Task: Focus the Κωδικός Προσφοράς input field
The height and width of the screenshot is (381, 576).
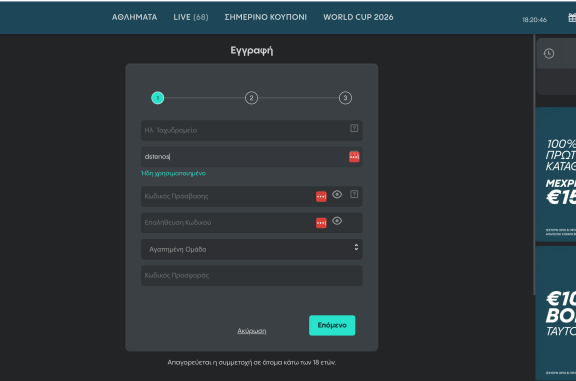Action: (252, 276)
